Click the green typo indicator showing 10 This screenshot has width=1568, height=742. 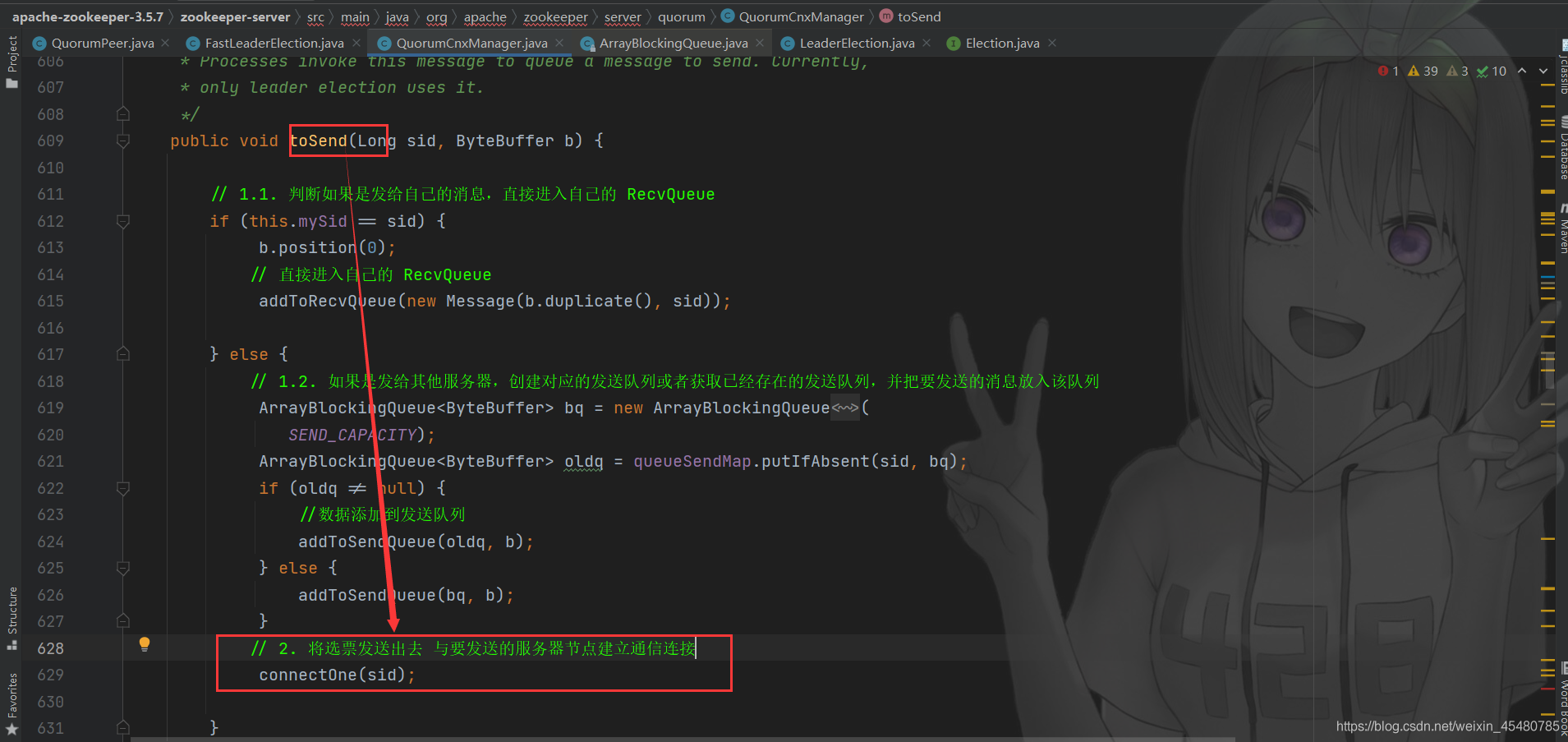pos(1491,71)
